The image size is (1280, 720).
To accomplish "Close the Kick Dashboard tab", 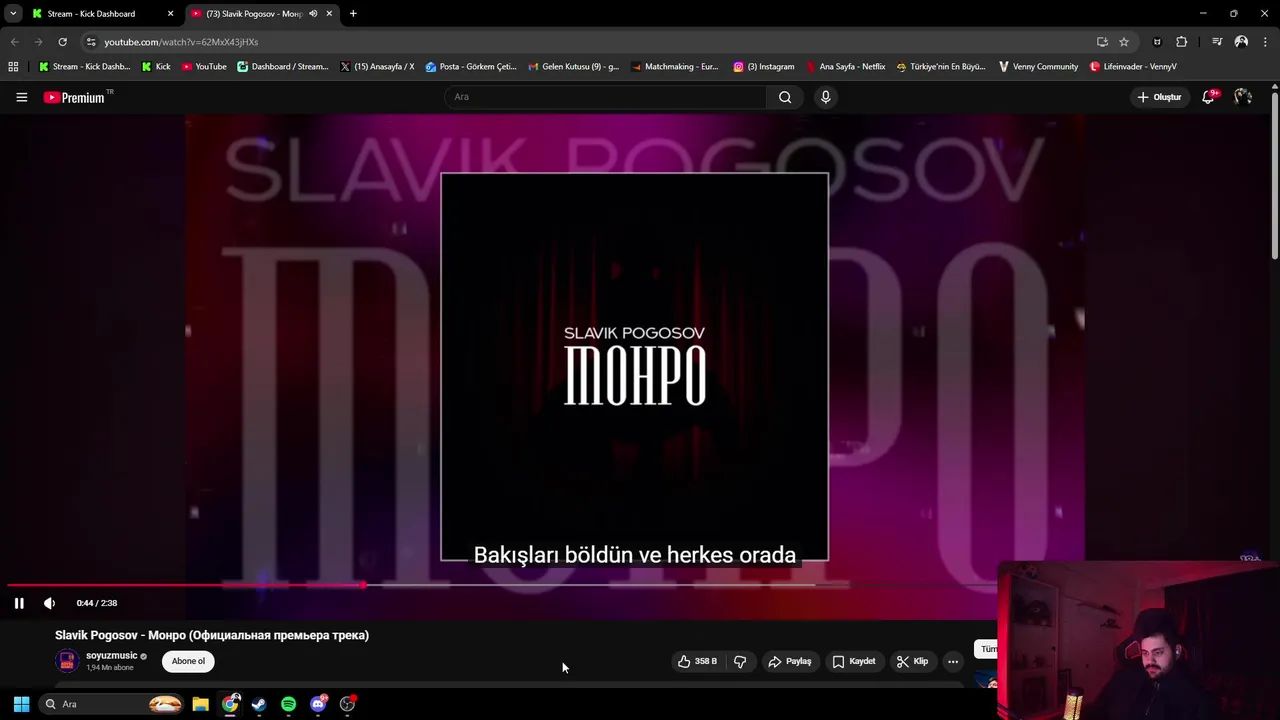I will tap(170, 14).
